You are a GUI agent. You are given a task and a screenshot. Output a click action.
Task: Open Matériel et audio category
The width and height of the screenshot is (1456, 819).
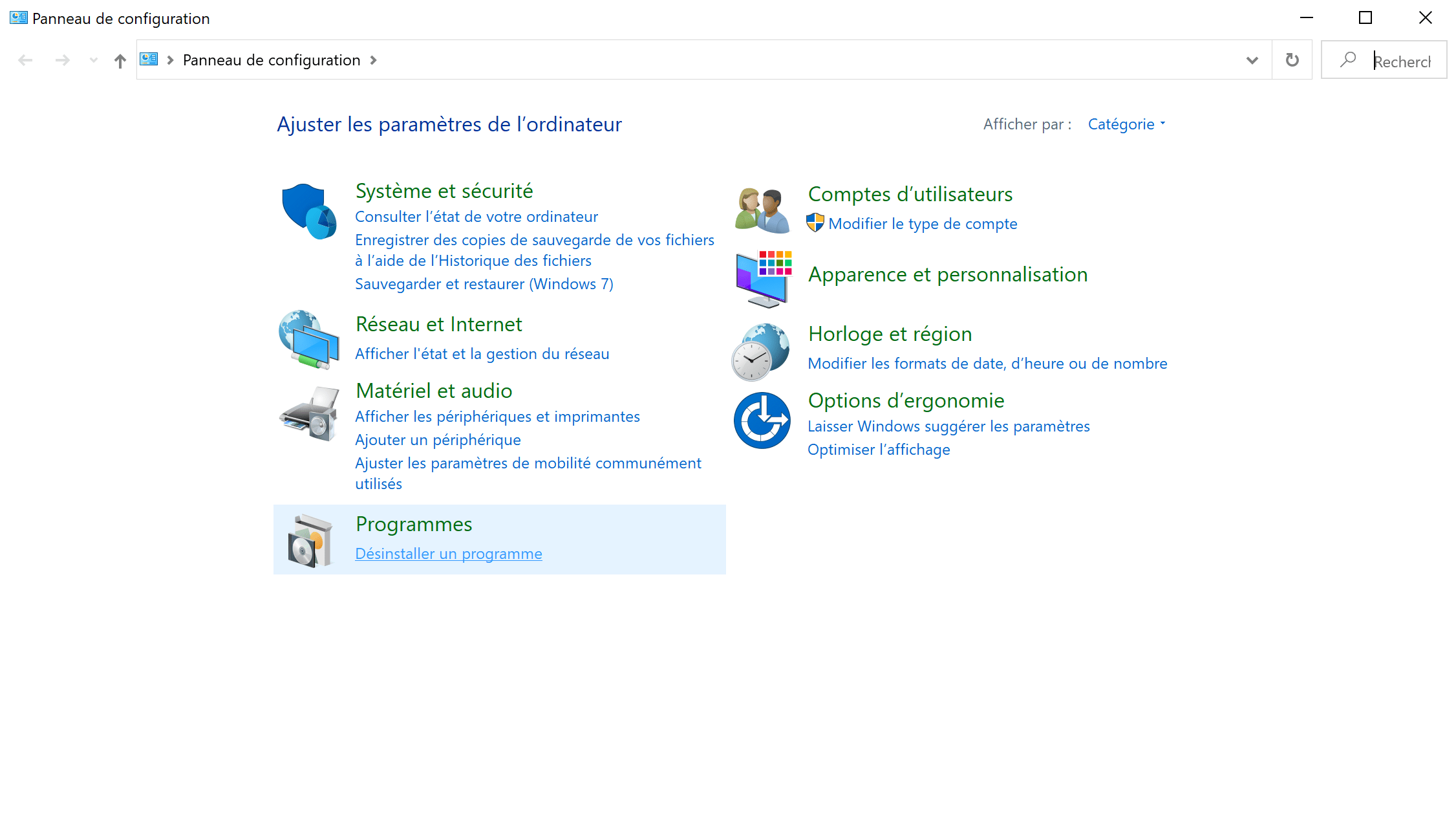pos(434,391)
